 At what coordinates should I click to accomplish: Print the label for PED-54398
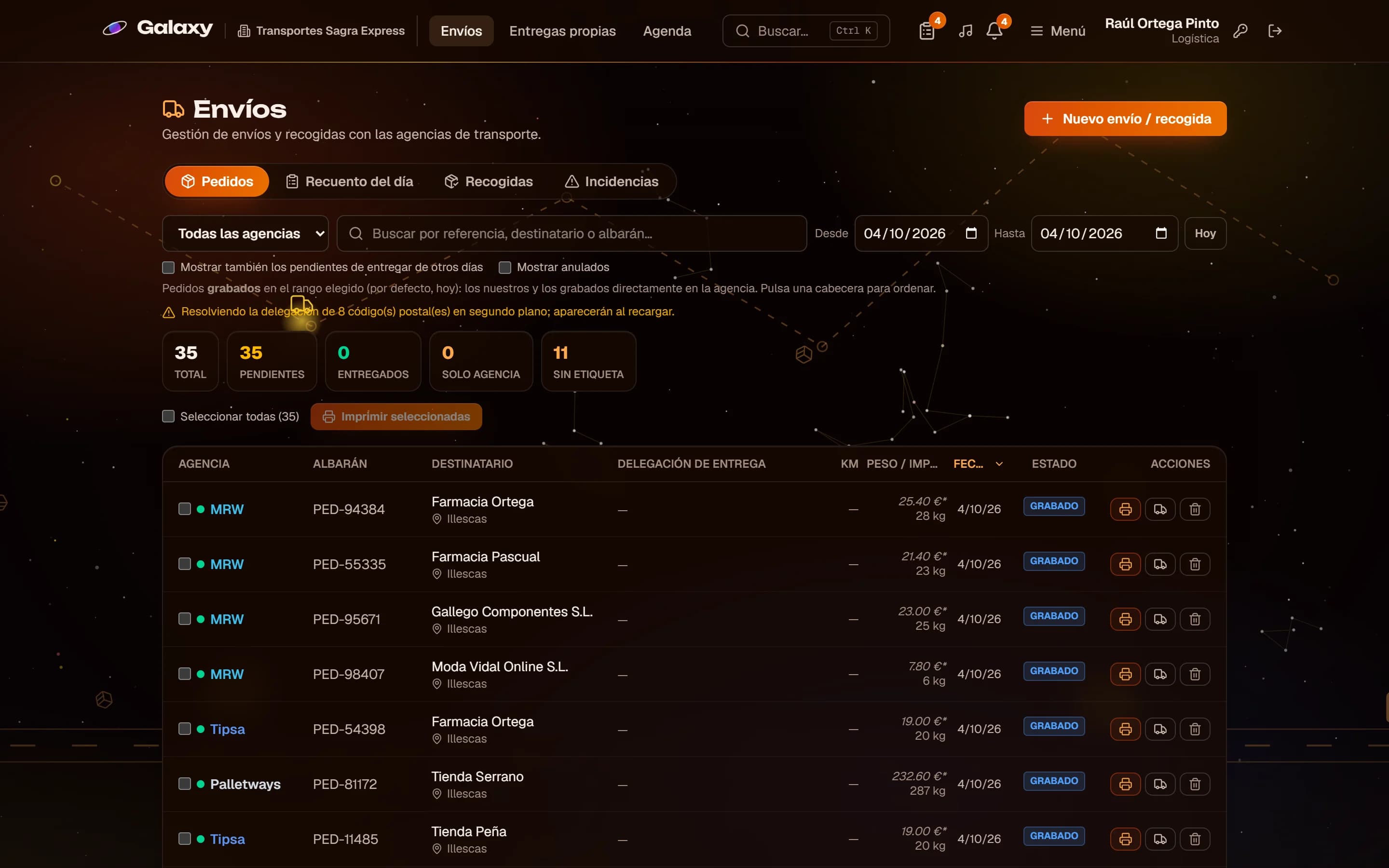click(x=1126, y=729)
